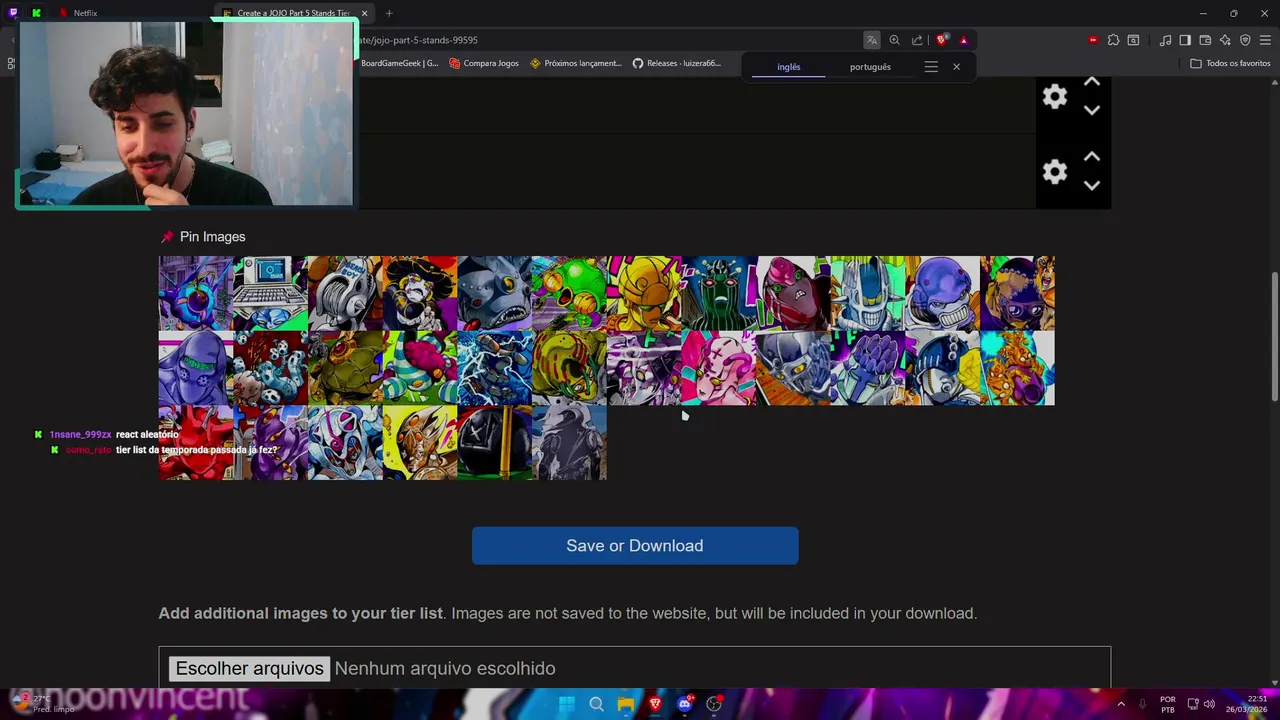1280x720 pixels.
Task: Move the lower tier row down
Action: [1092, 185]
